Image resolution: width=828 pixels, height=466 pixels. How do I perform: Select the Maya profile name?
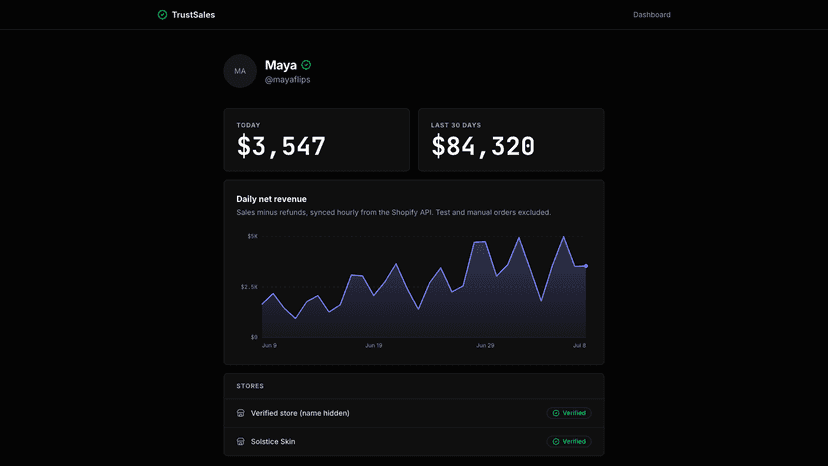280,65
